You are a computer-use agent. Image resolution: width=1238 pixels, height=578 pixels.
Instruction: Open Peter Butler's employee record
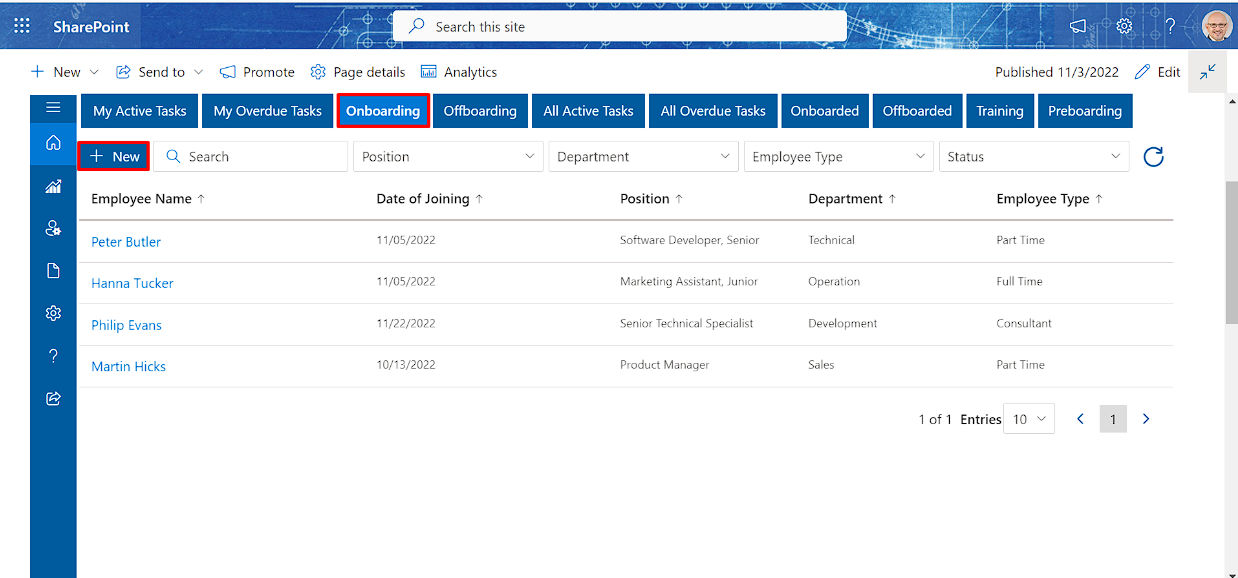(126, 242)
